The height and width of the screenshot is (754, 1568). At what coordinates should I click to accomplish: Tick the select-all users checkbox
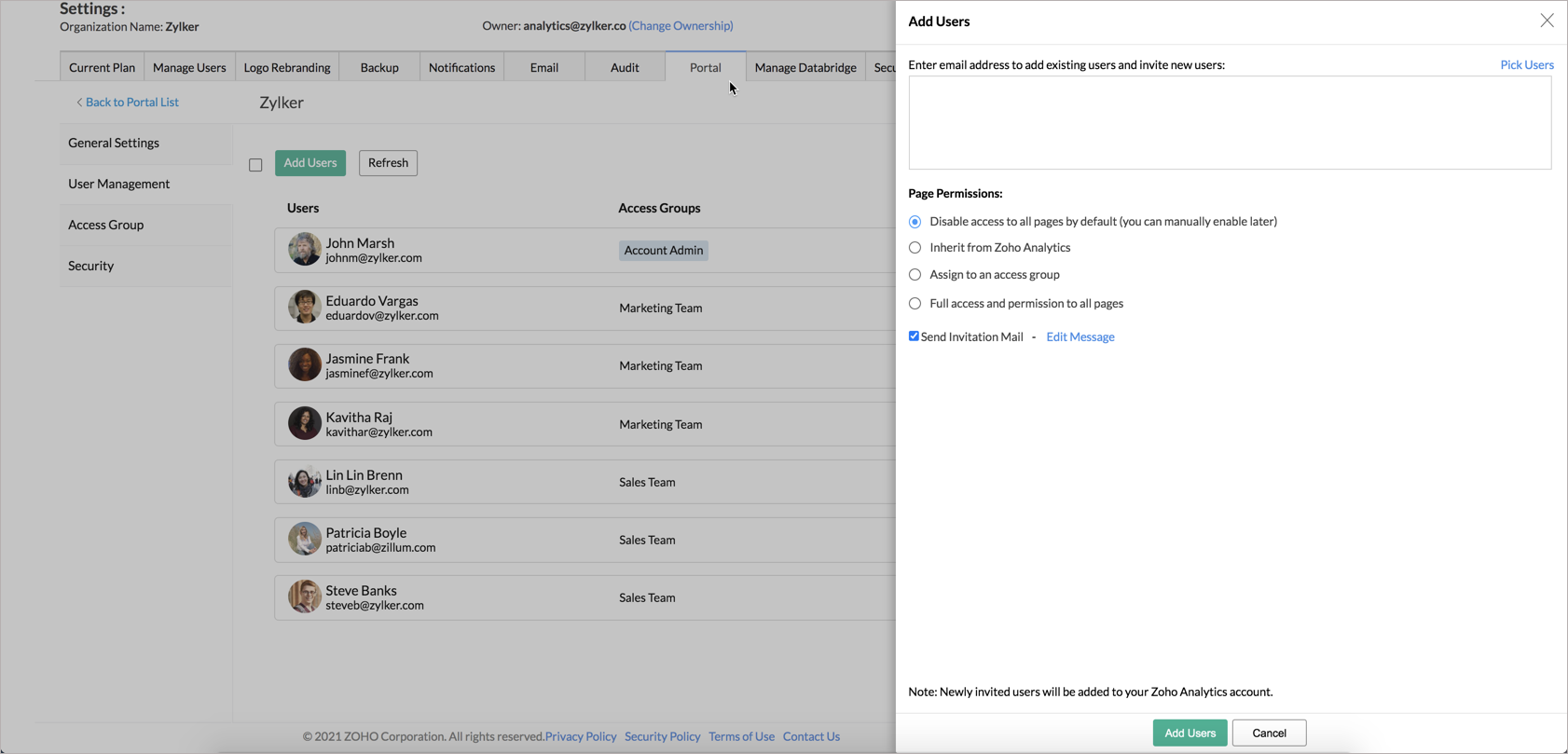pos(255,165)
